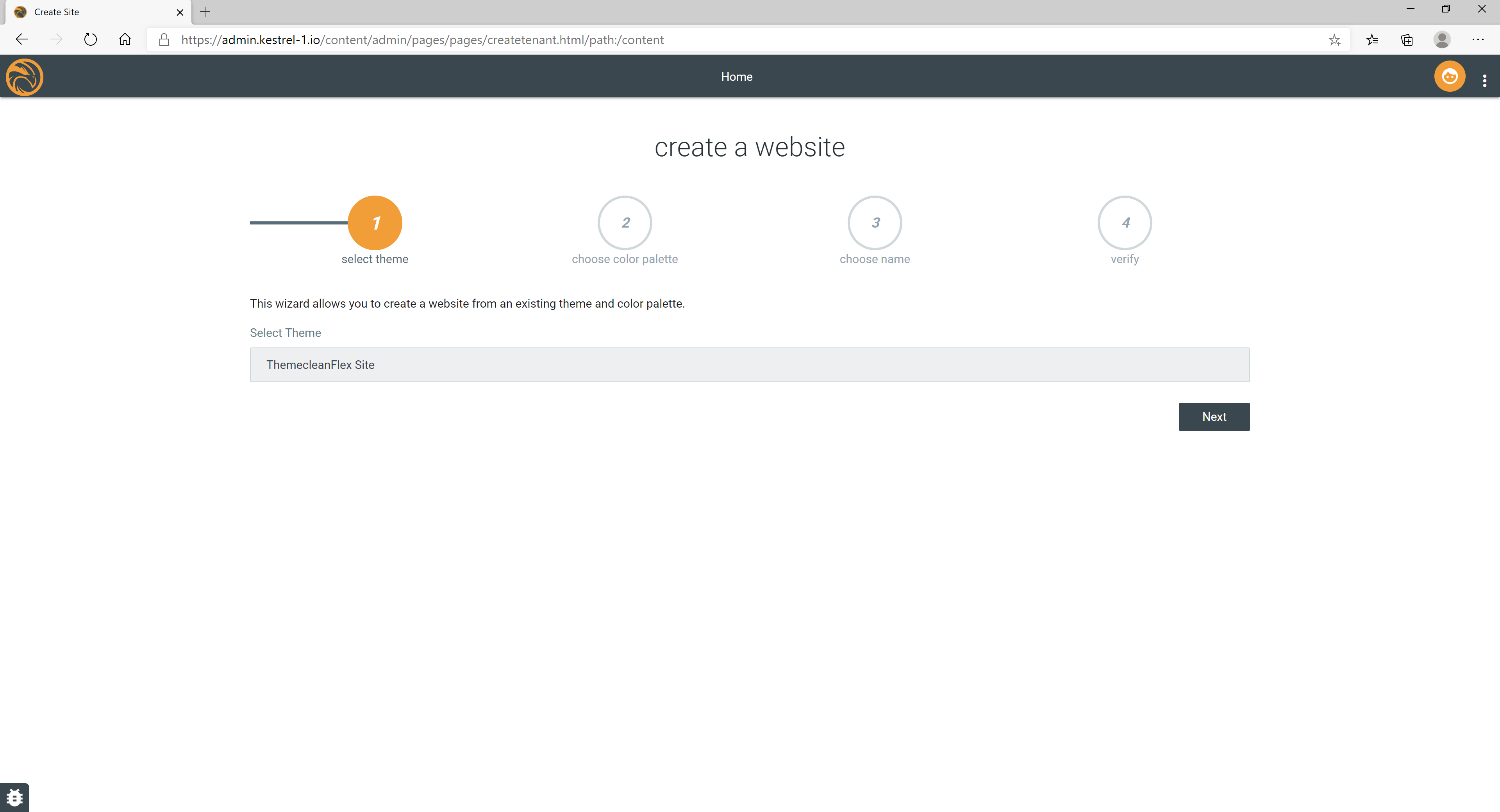Click the Peregrine falcon logo icon

(x=25, y=77)
